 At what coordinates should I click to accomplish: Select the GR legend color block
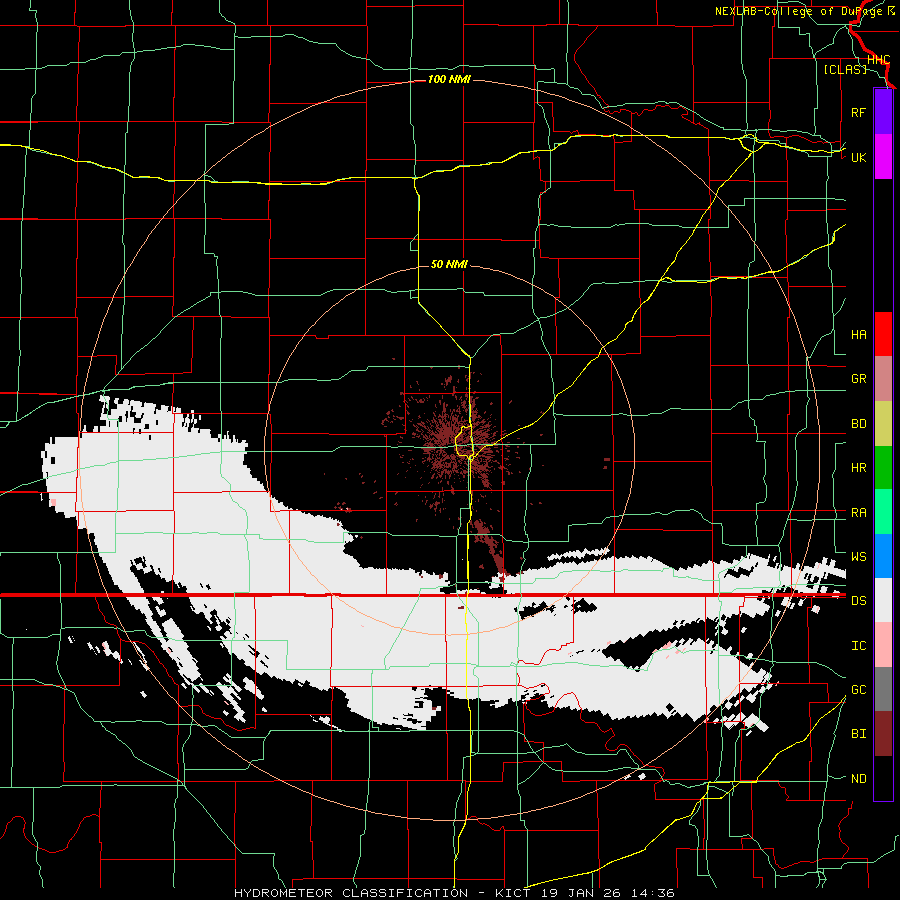(883, 379)
